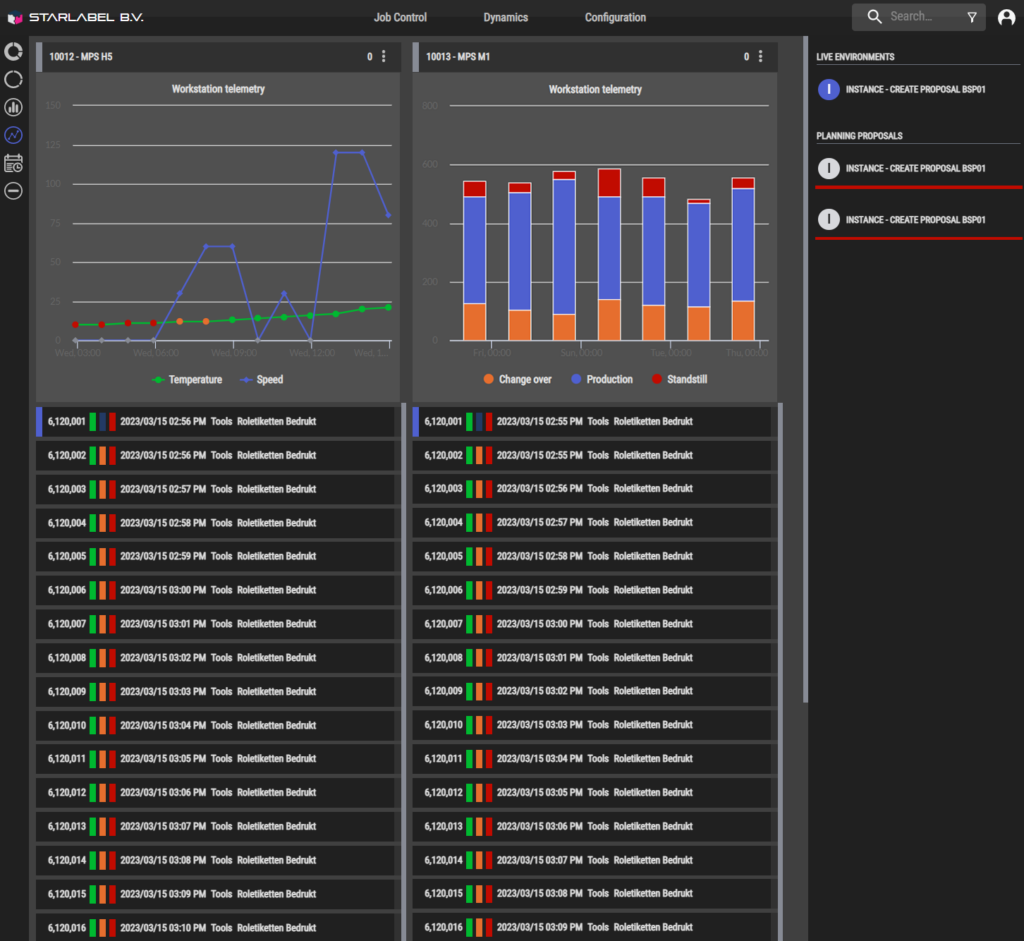Toggle the Speed series in the legend

coord(262,380)
